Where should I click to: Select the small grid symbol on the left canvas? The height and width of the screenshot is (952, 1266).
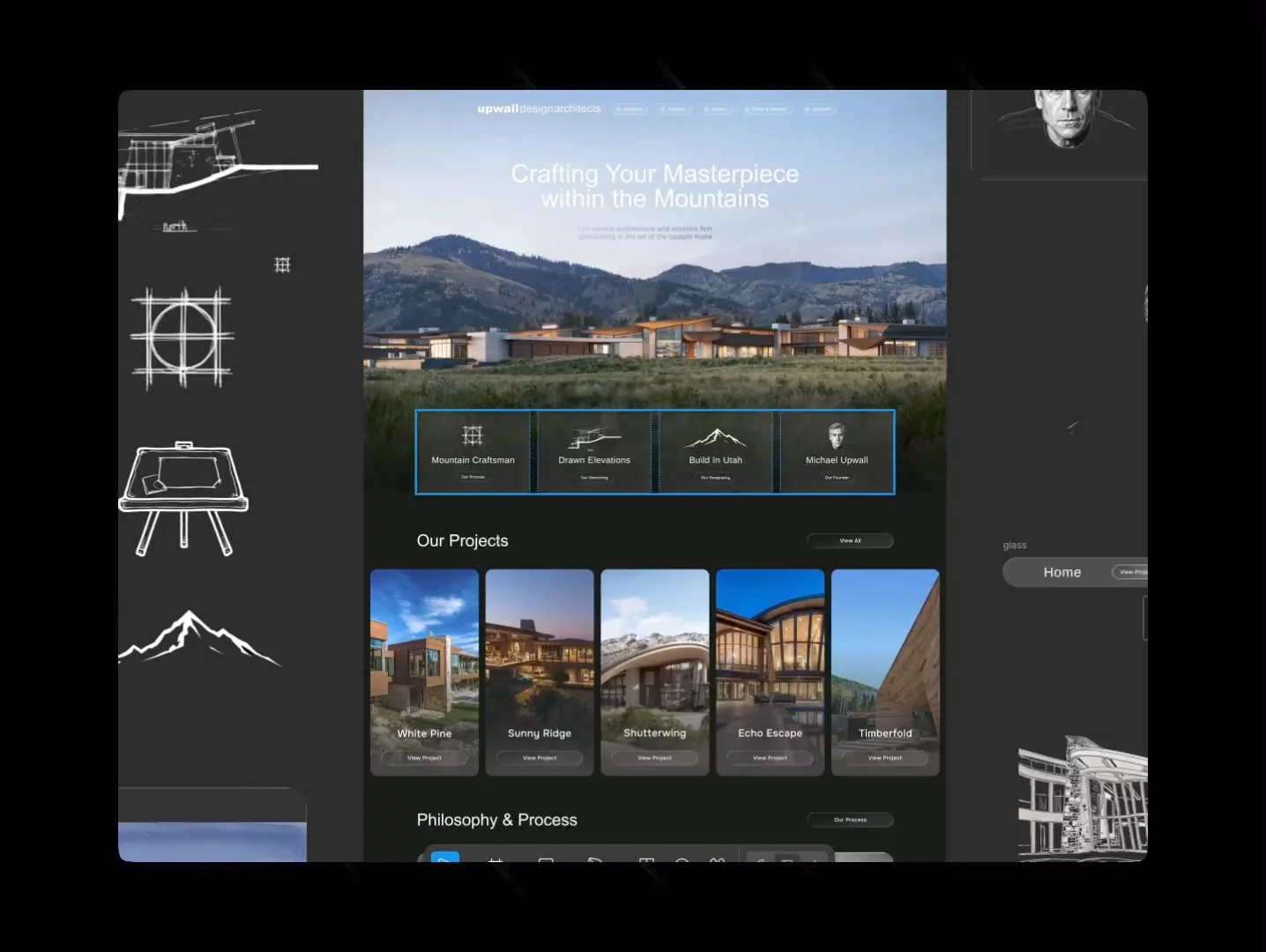[282, 264]
